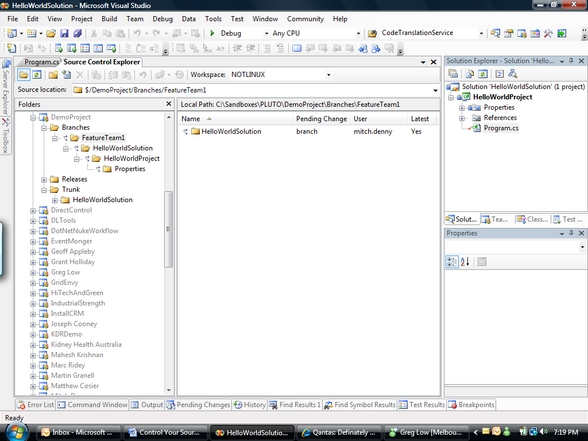Open the Workspace NOTLINUX dropdown
The height and width of the screenshot is (441, 588).
click(328, 75)
